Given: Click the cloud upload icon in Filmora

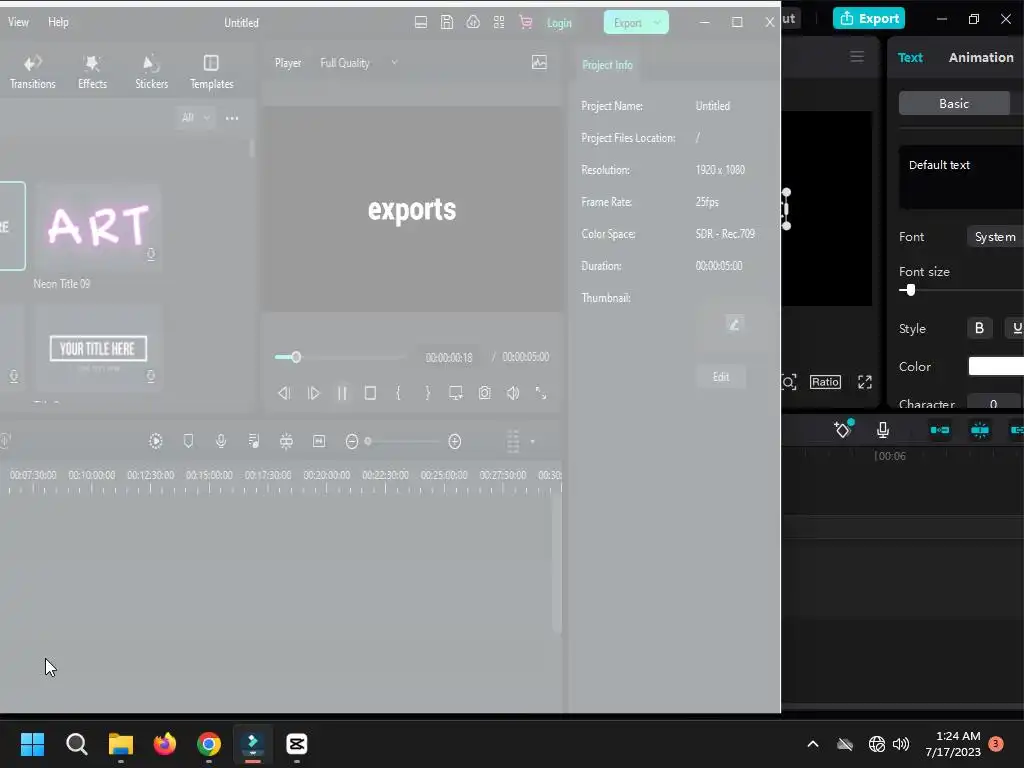Looking at the screenshot, I should [x=473, y=22].
